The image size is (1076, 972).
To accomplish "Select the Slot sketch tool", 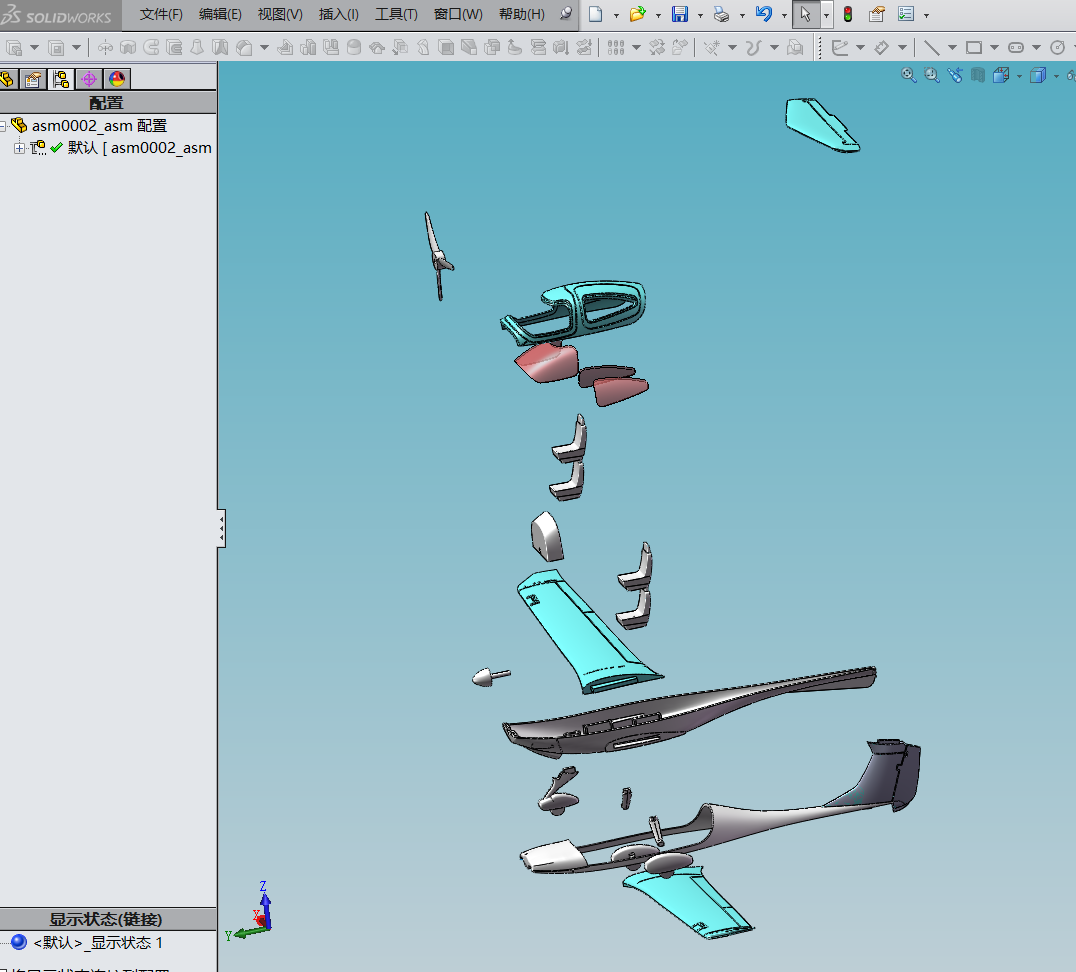I will (1016, 47).
